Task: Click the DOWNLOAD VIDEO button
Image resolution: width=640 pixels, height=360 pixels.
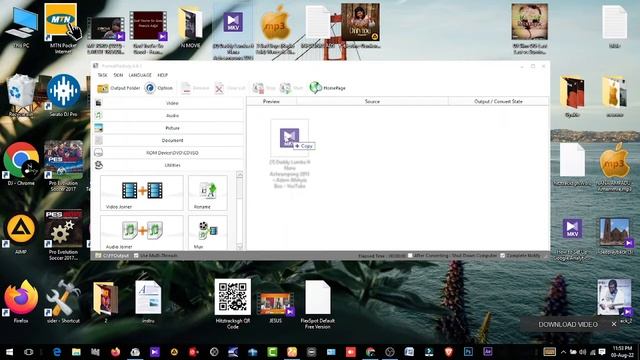Action: point(568,324)
